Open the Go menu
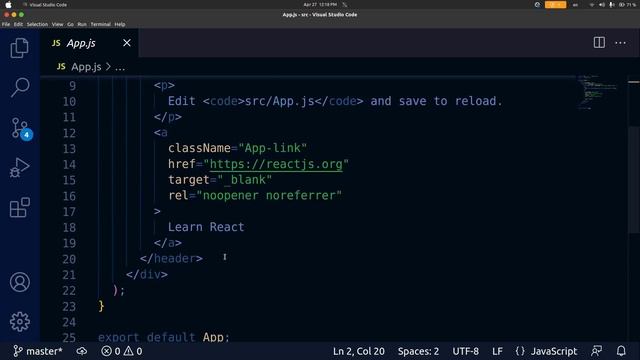The image size is (640, 360). pyautogui.click(x=70, y=24)
